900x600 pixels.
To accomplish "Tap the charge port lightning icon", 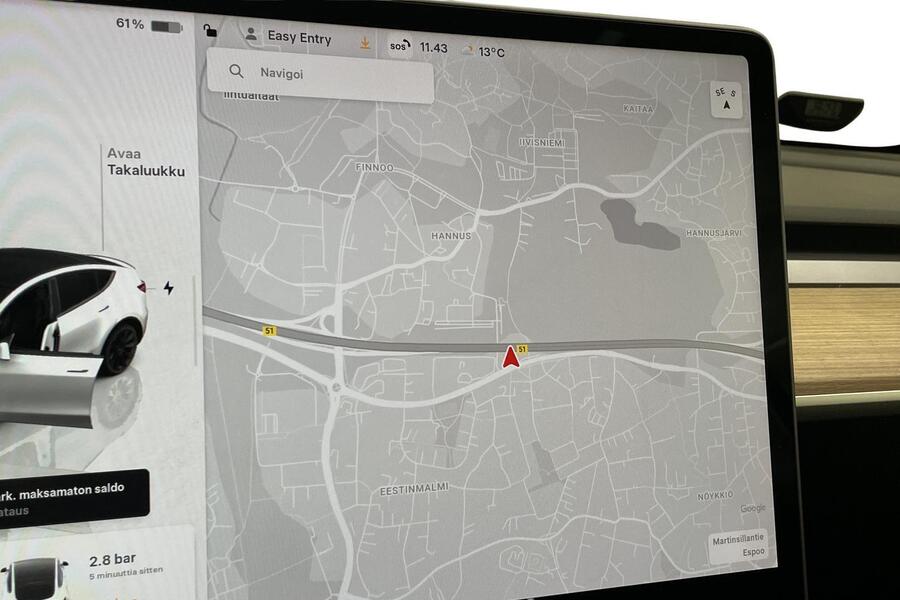I will click(168, 288).
